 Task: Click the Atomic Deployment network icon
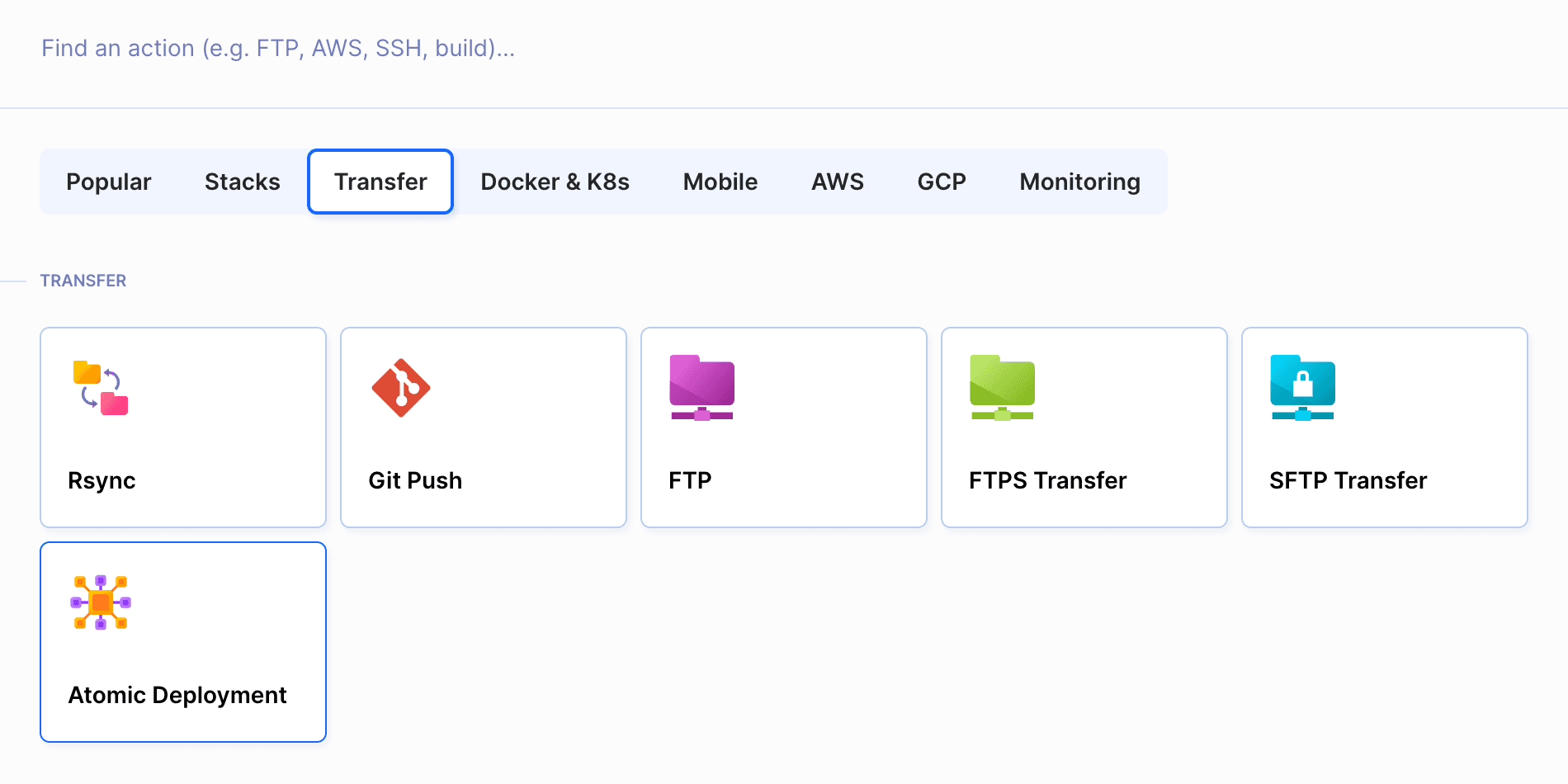(101, 602)
